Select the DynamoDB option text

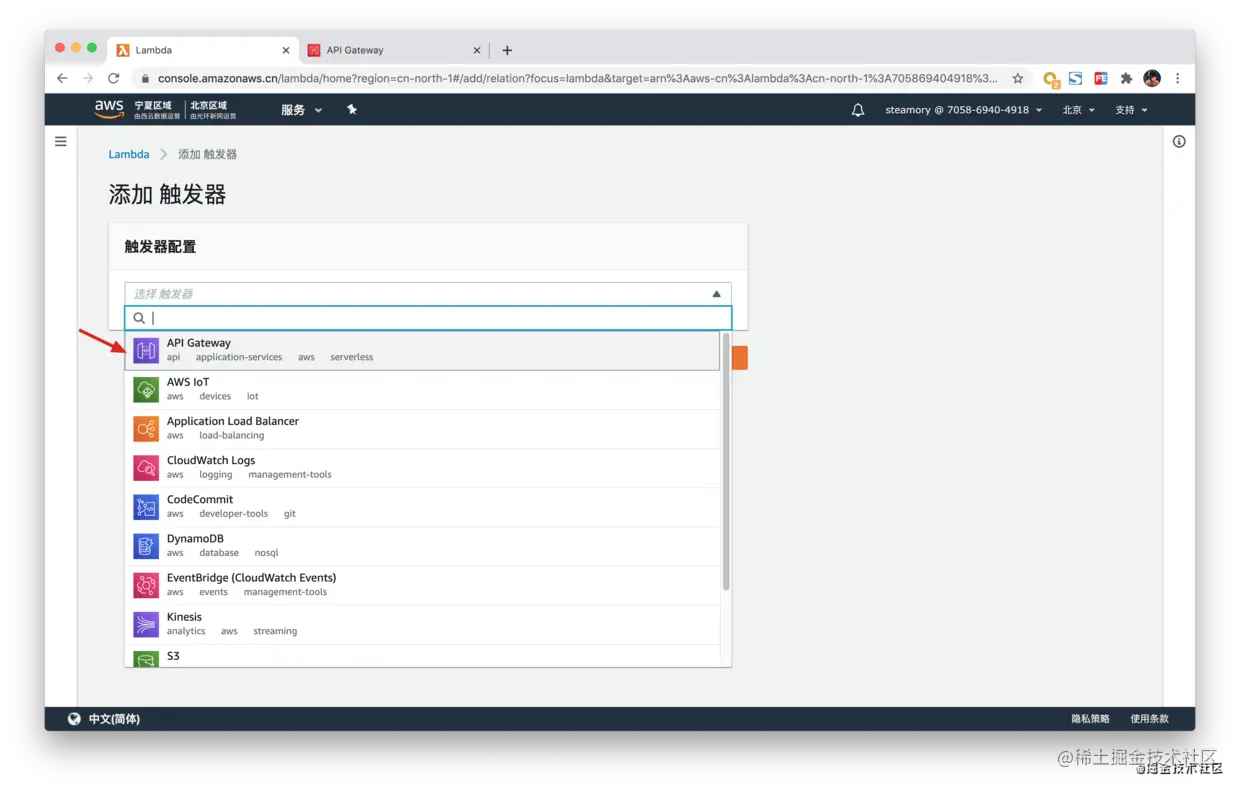click(x=195, y=538)
